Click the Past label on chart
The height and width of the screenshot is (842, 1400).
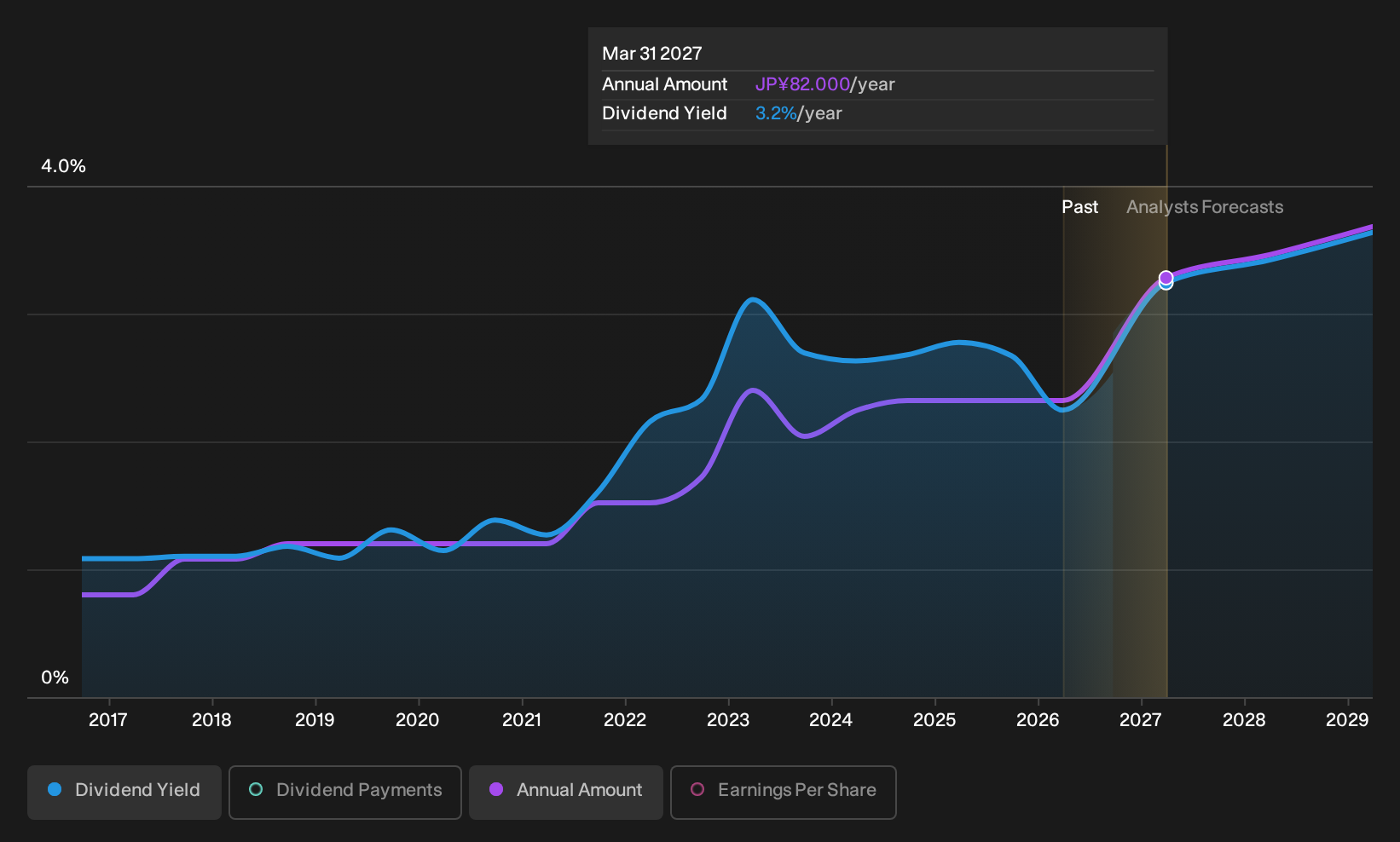(1079, 207)
